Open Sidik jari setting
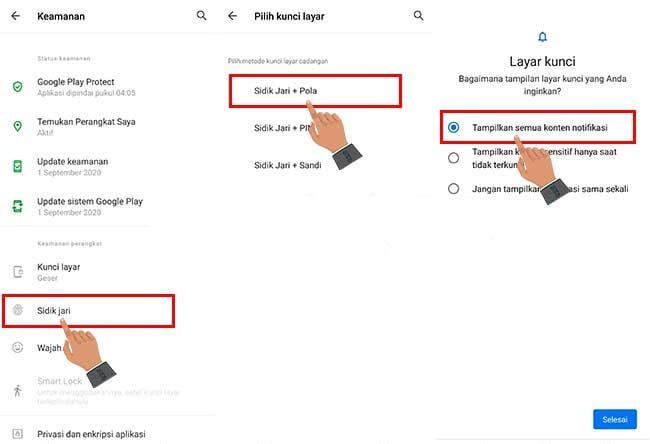 coord(88,311)
